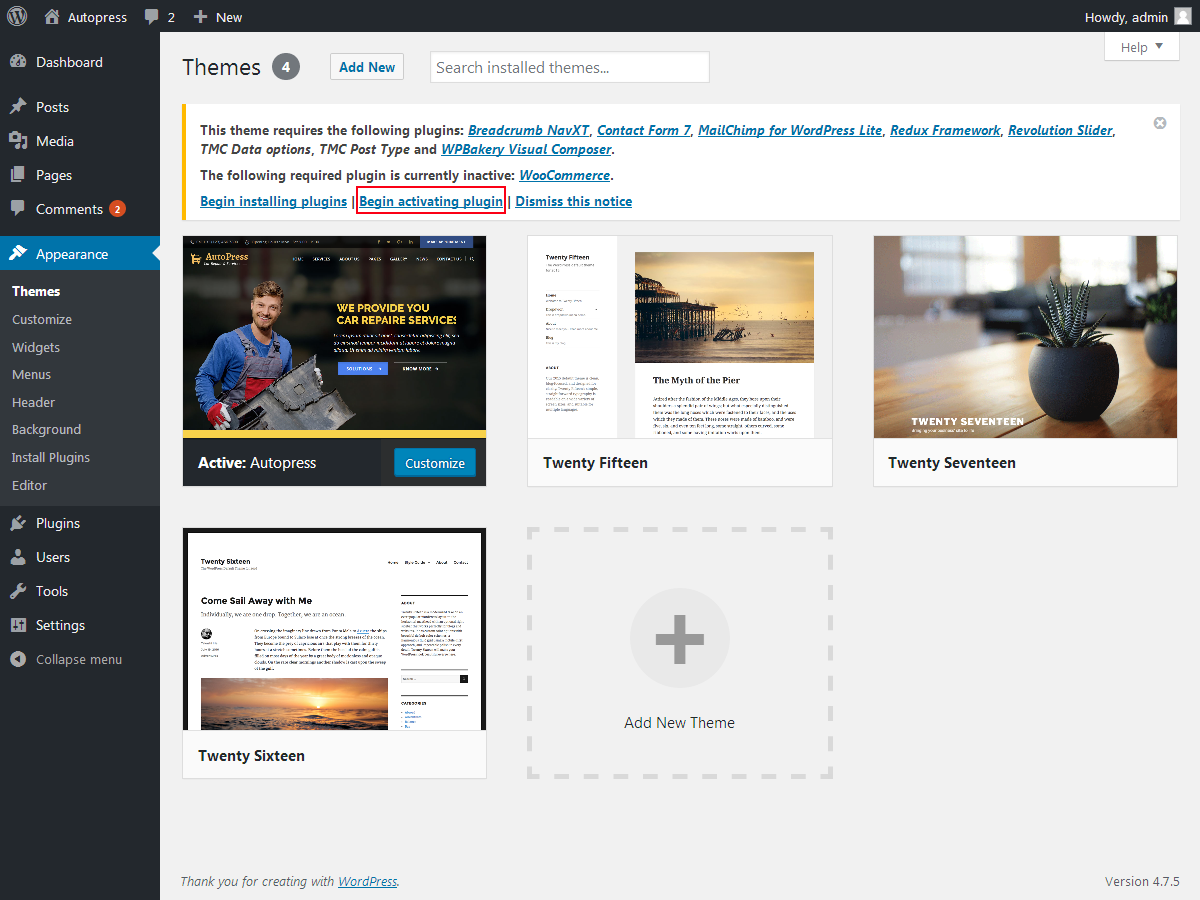Open the Revolution Slider link

click(1061, 130)
